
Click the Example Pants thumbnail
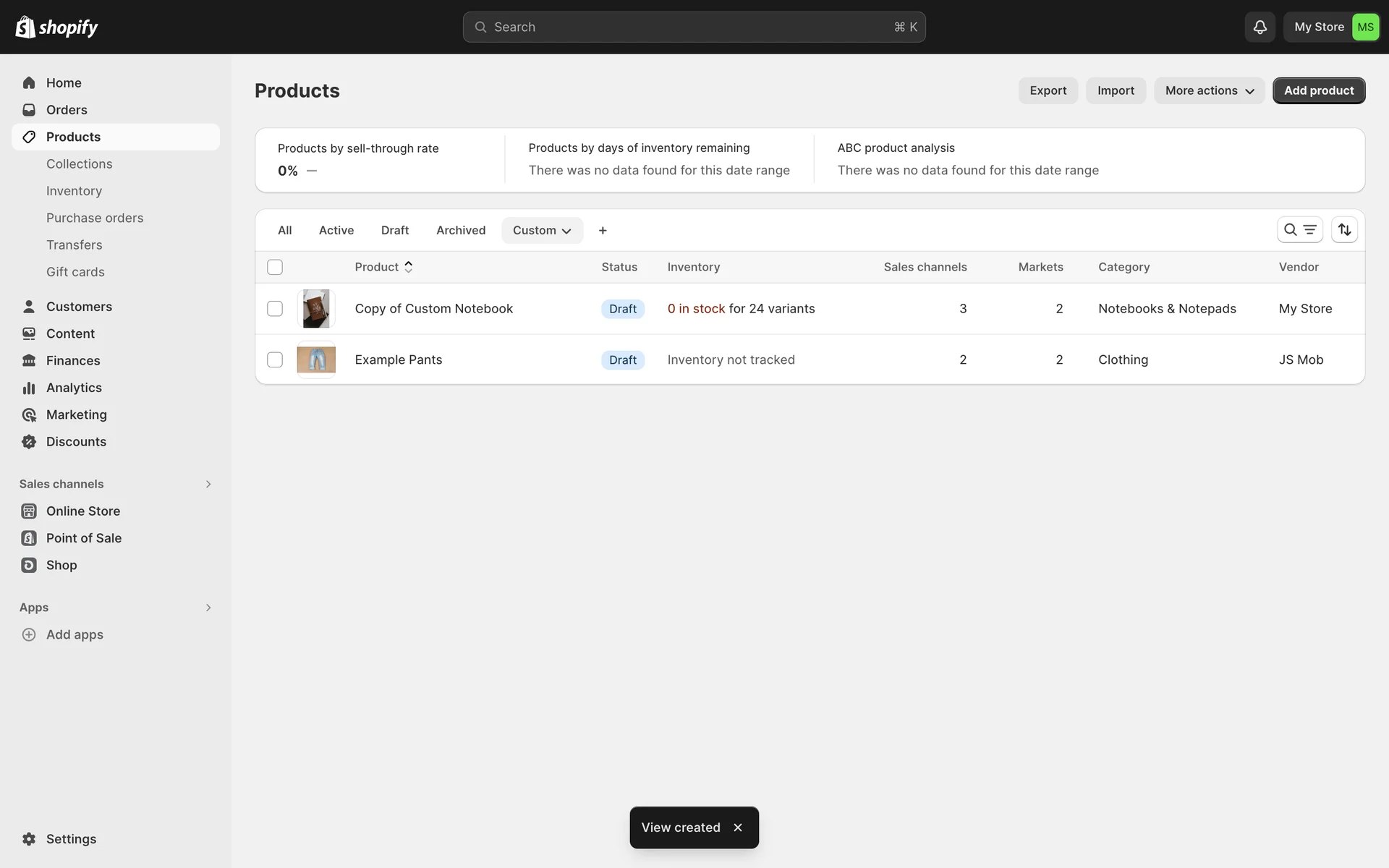coord(316,360)
